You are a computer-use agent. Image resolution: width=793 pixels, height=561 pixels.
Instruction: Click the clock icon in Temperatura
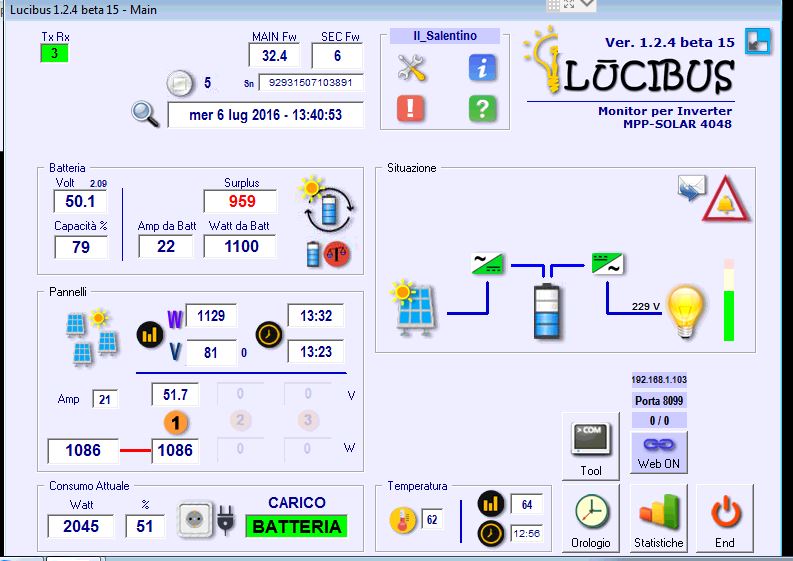pyautogui.click(x=491, y=534)
